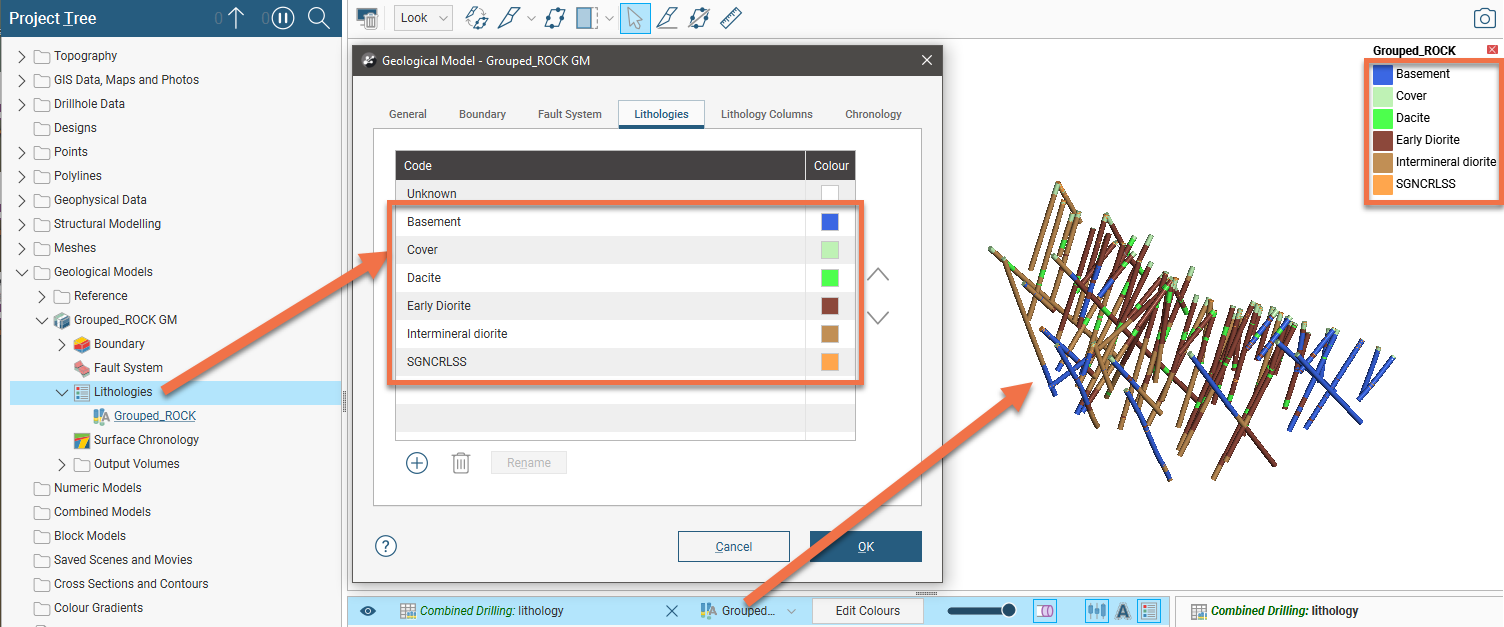1504x627 pixels.
Task: Switch to the General tab
Action: click(x=408, y=114)
